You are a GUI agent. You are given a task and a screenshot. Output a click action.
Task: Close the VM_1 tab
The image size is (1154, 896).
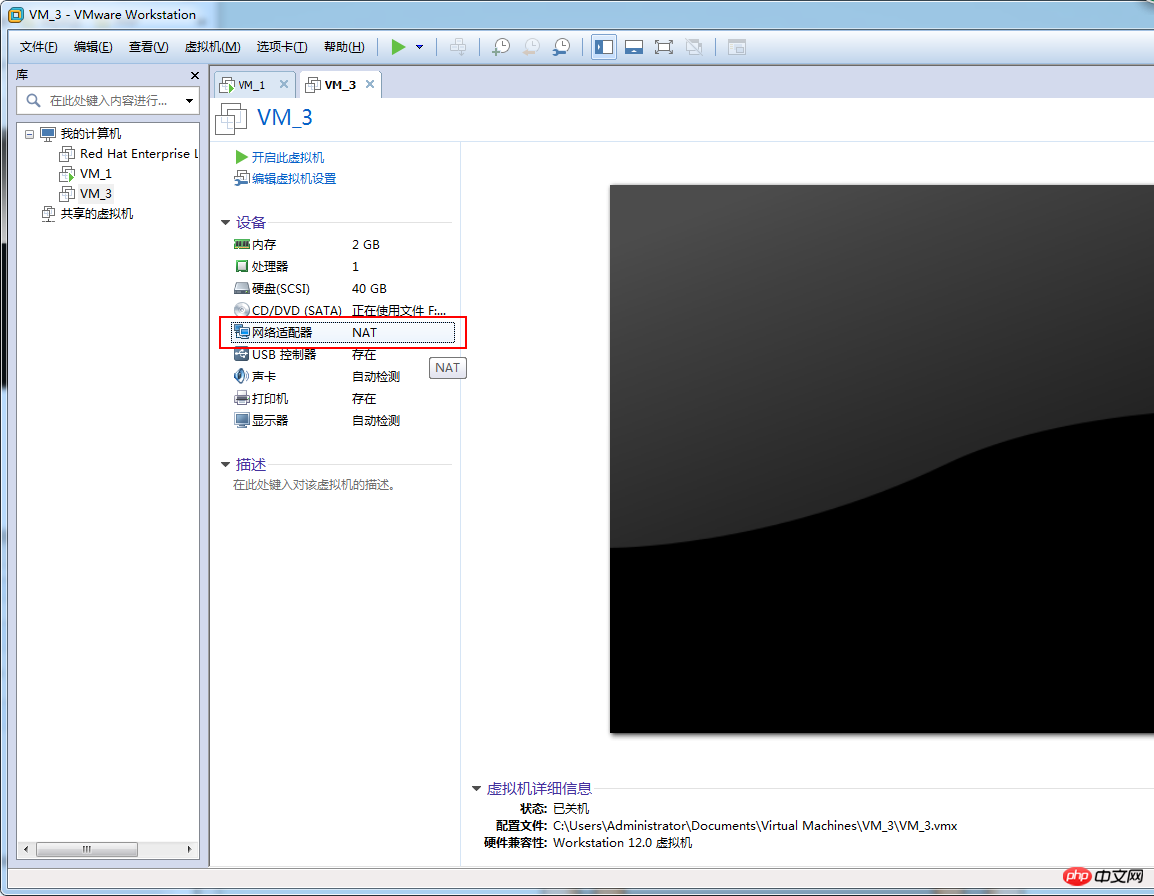point(284,85)
